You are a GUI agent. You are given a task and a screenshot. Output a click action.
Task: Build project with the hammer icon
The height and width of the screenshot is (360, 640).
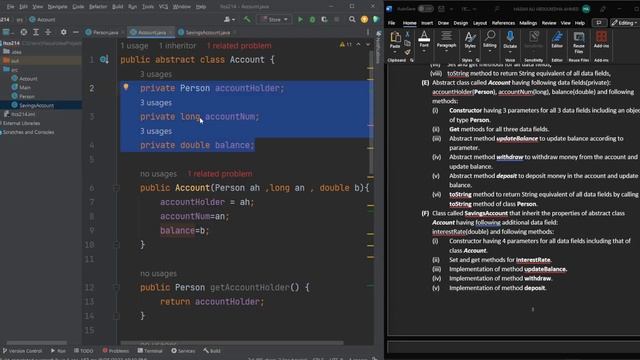point(247,19)
